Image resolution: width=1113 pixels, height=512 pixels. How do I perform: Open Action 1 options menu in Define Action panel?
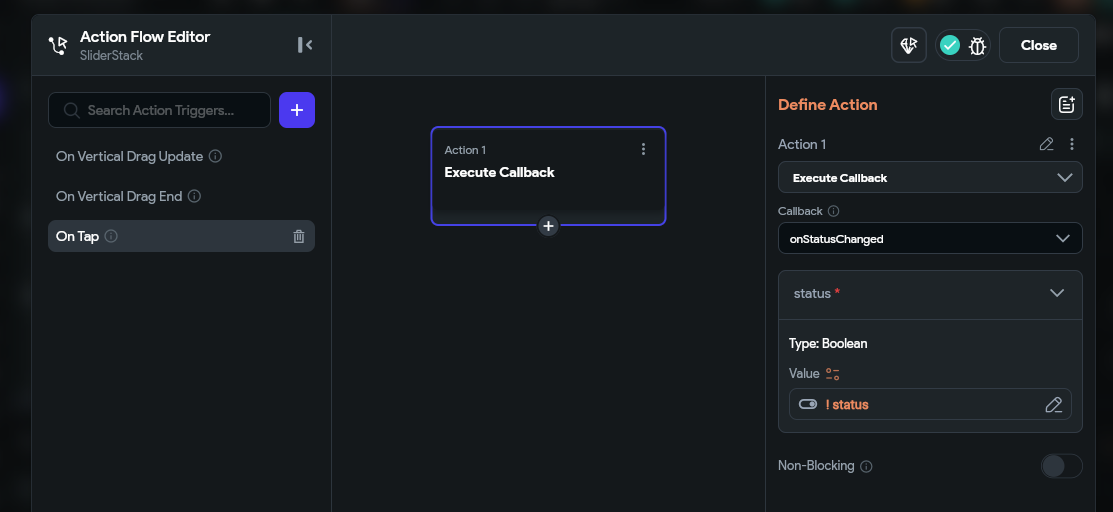click(x=1072, y=144)
